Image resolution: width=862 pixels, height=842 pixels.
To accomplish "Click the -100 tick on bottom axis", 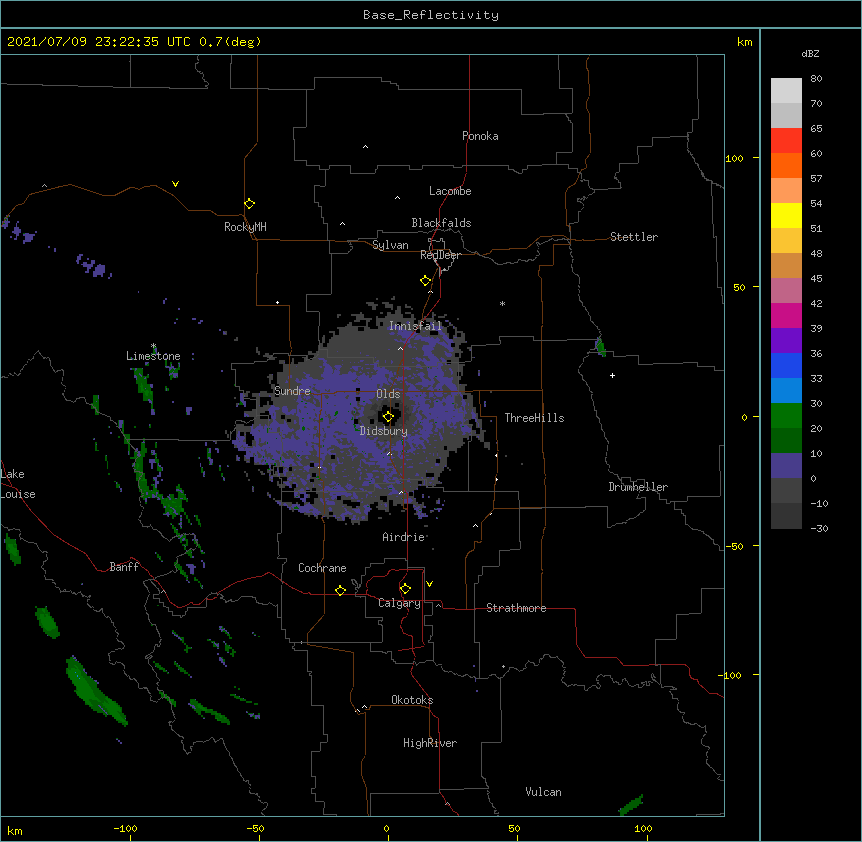I will (125, 828).
